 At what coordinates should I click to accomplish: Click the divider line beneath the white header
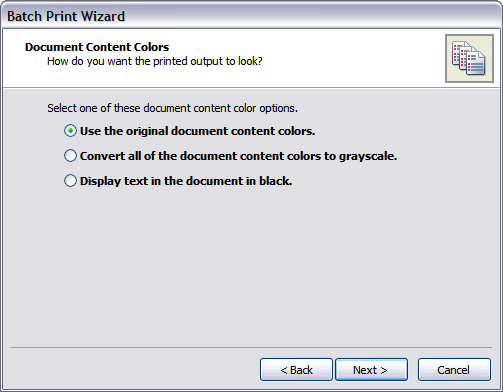pyautogui.click(x=251, y=88)
